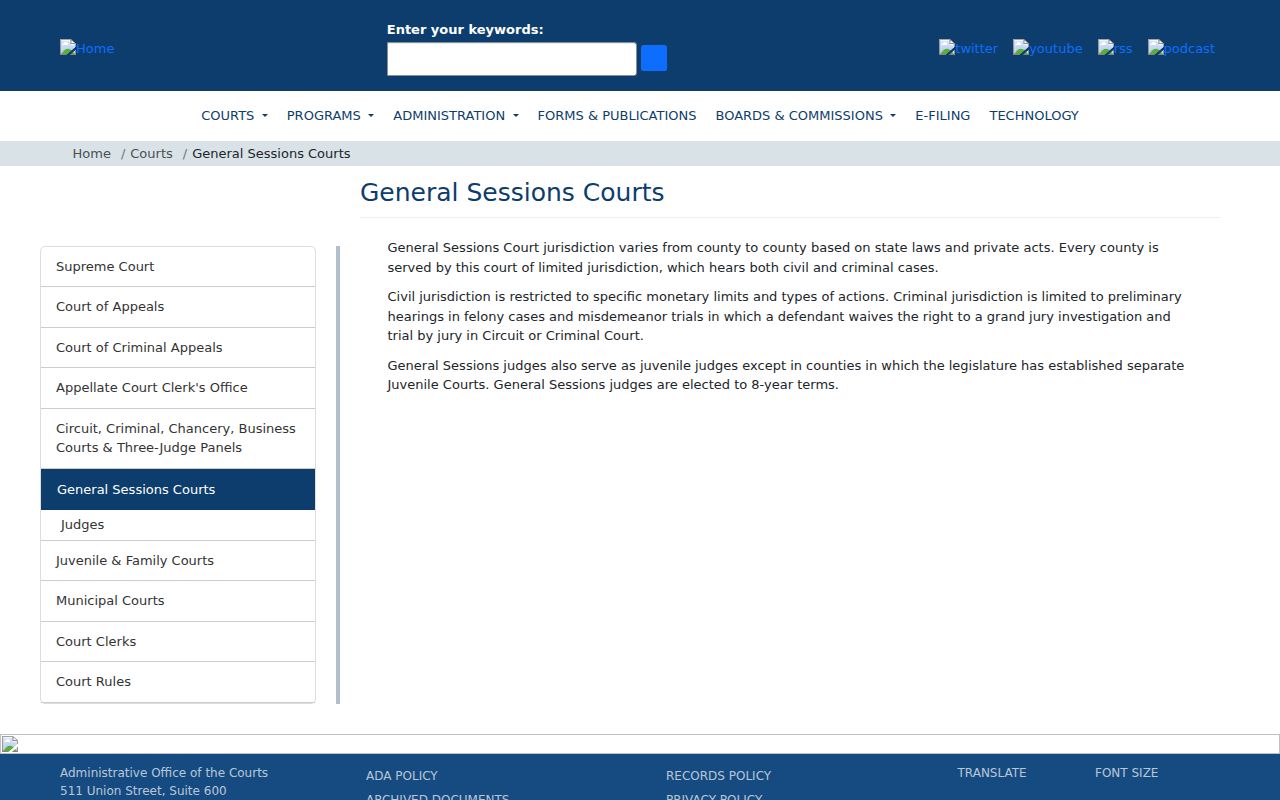
Task: Open Forms & Publications menu item
Action: pos(617,115)
